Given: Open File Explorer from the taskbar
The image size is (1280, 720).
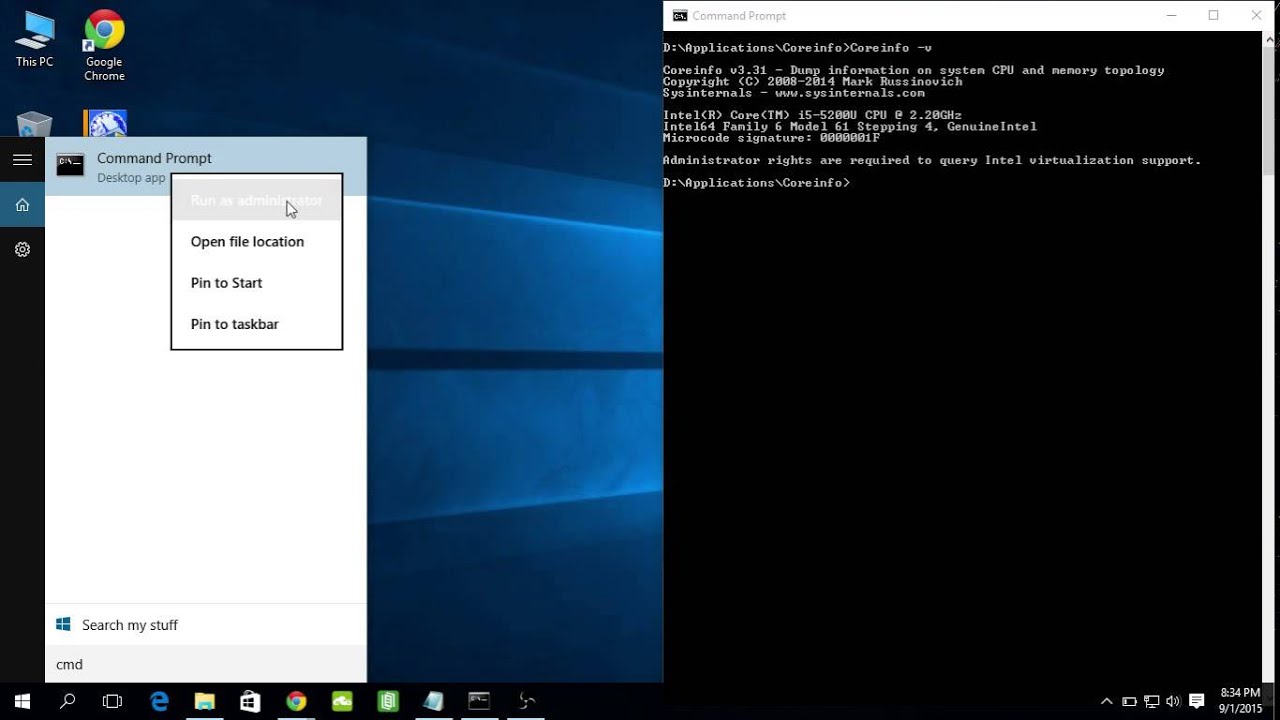Looking at the screenshot, I should [205, 700].
